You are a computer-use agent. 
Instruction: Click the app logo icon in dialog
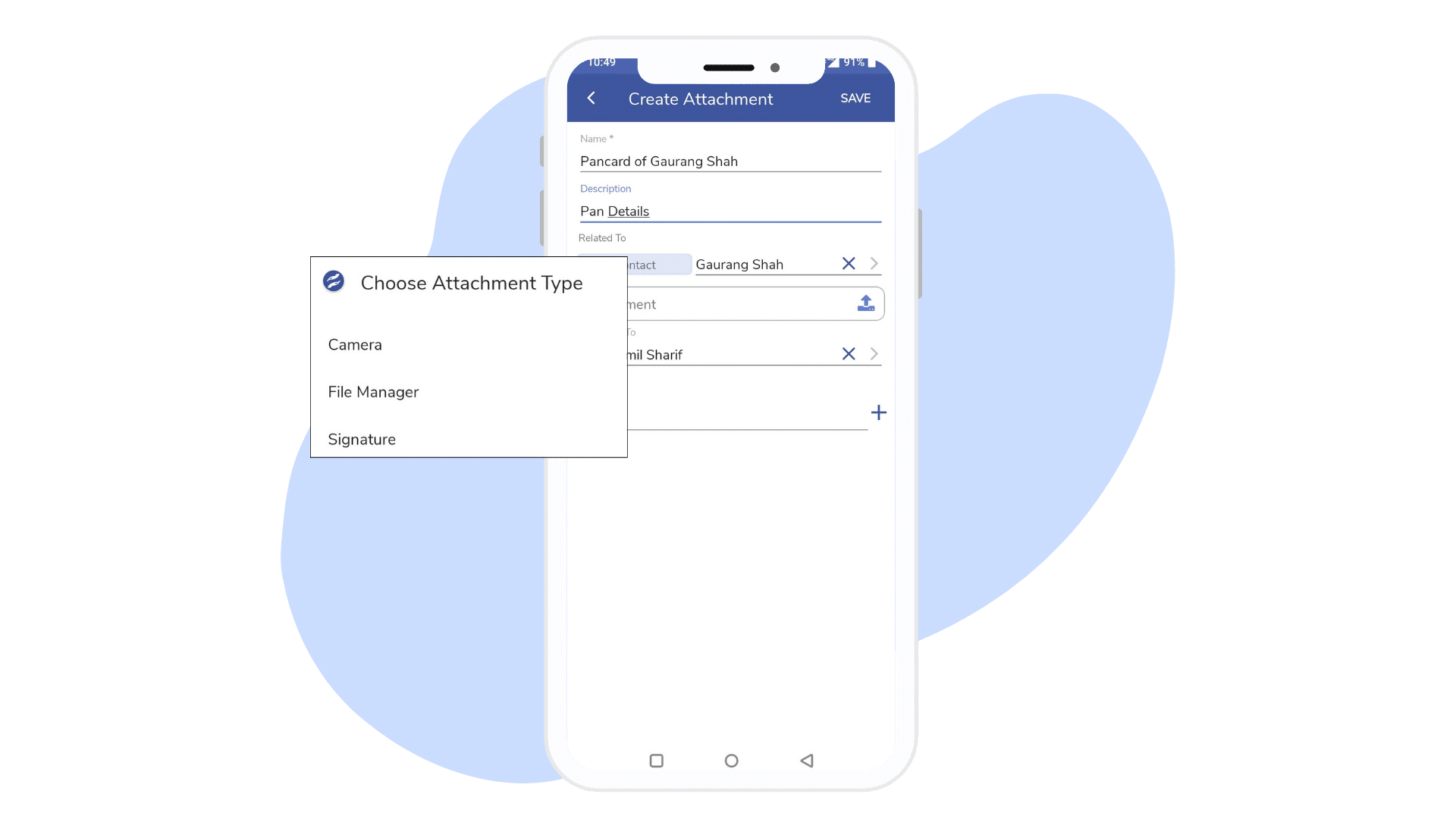[x=333, y=281]
